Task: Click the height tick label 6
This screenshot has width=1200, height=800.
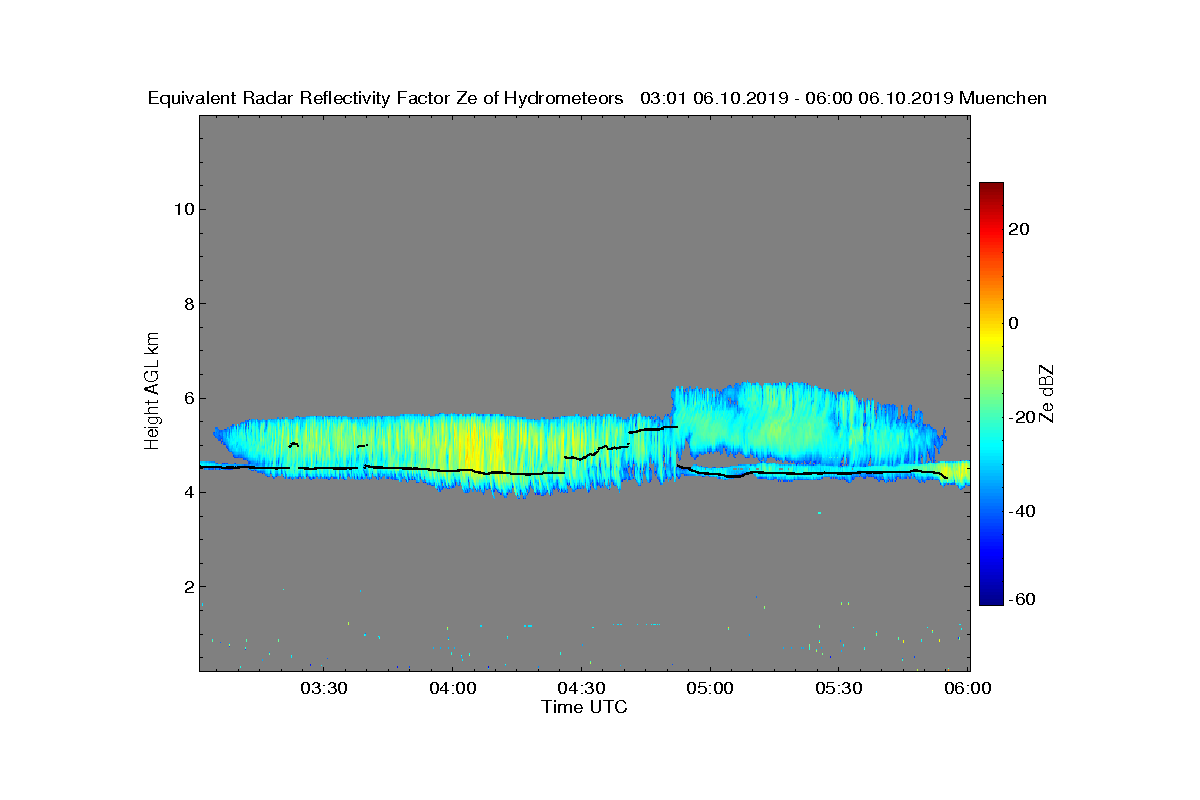Action: pyautogui.click(x=187, y=398)
